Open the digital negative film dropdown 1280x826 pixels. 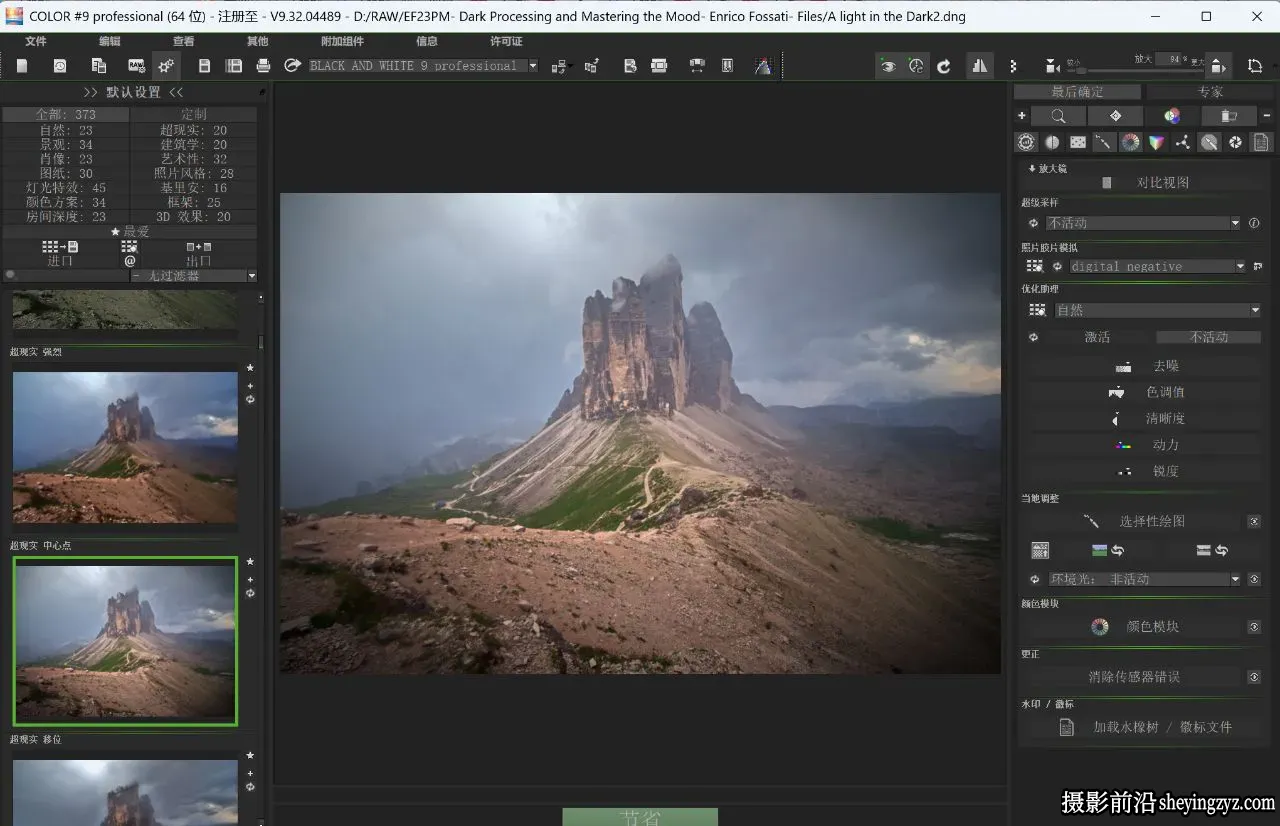coord(1158,267)
